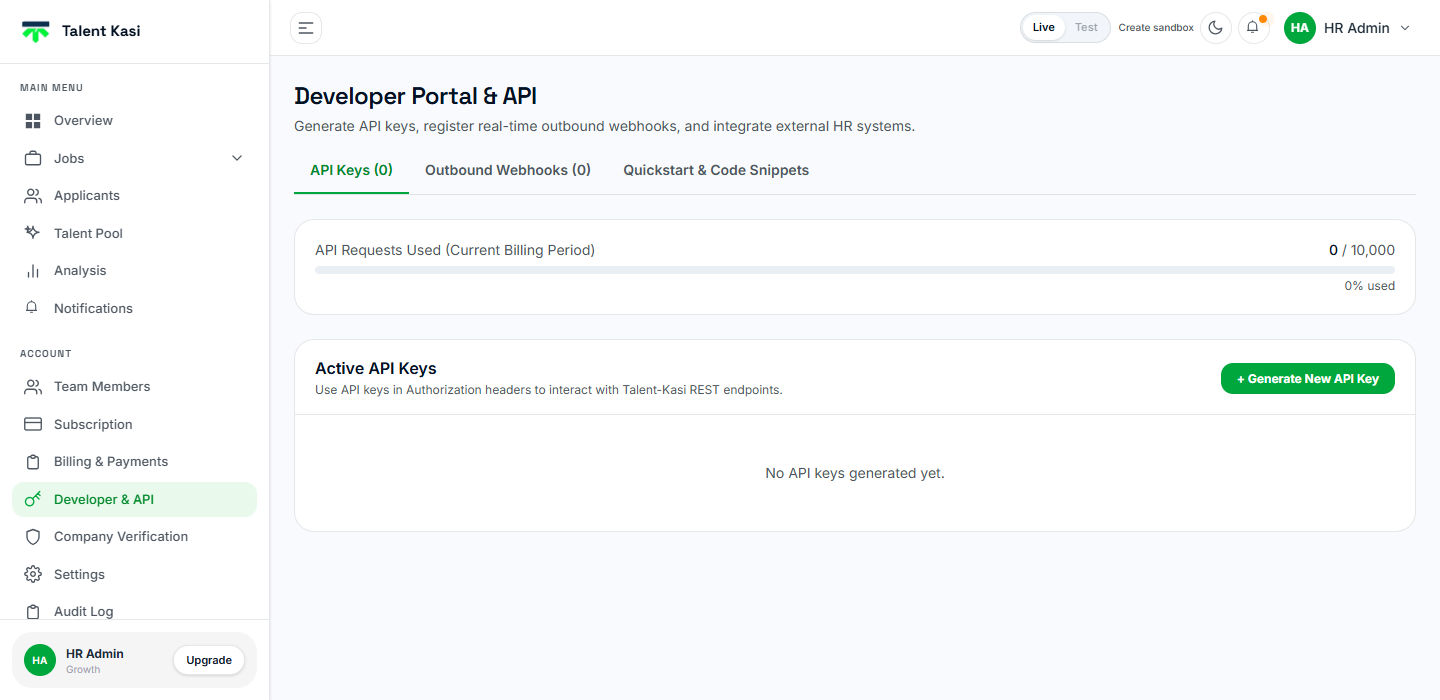
Task: Click the Active API Keys heading
Action: click(x=376, y=369)
